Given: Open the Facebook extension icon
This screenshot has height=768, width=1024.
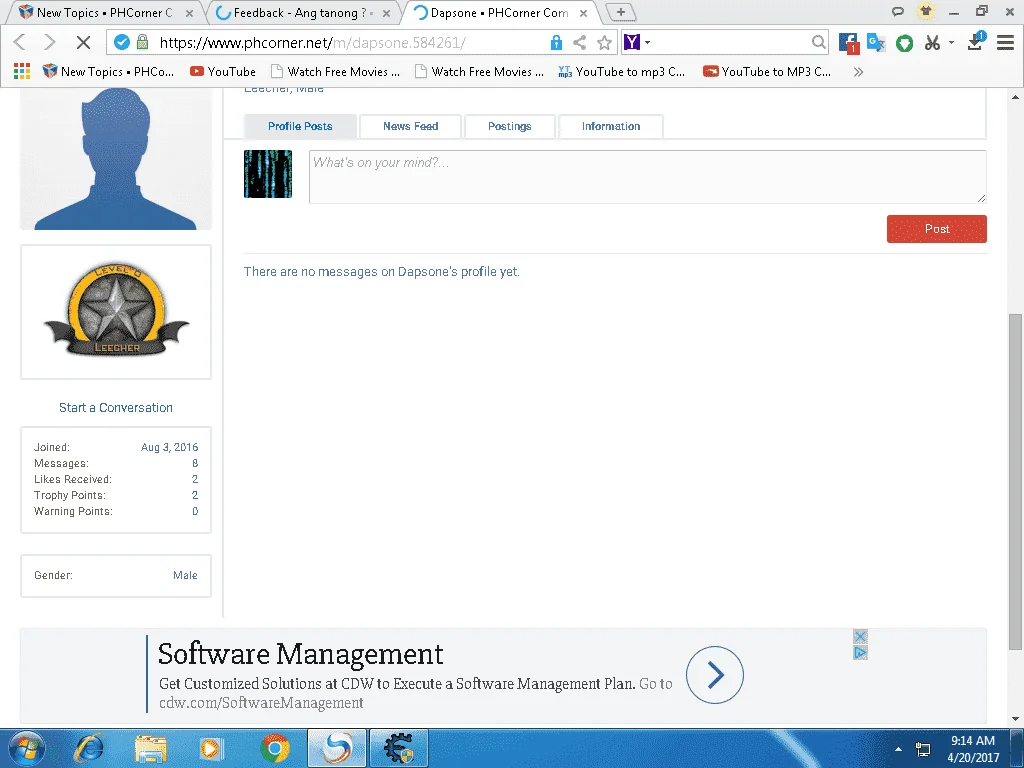Looking at the screenshot, I should (x=848, y=43).
